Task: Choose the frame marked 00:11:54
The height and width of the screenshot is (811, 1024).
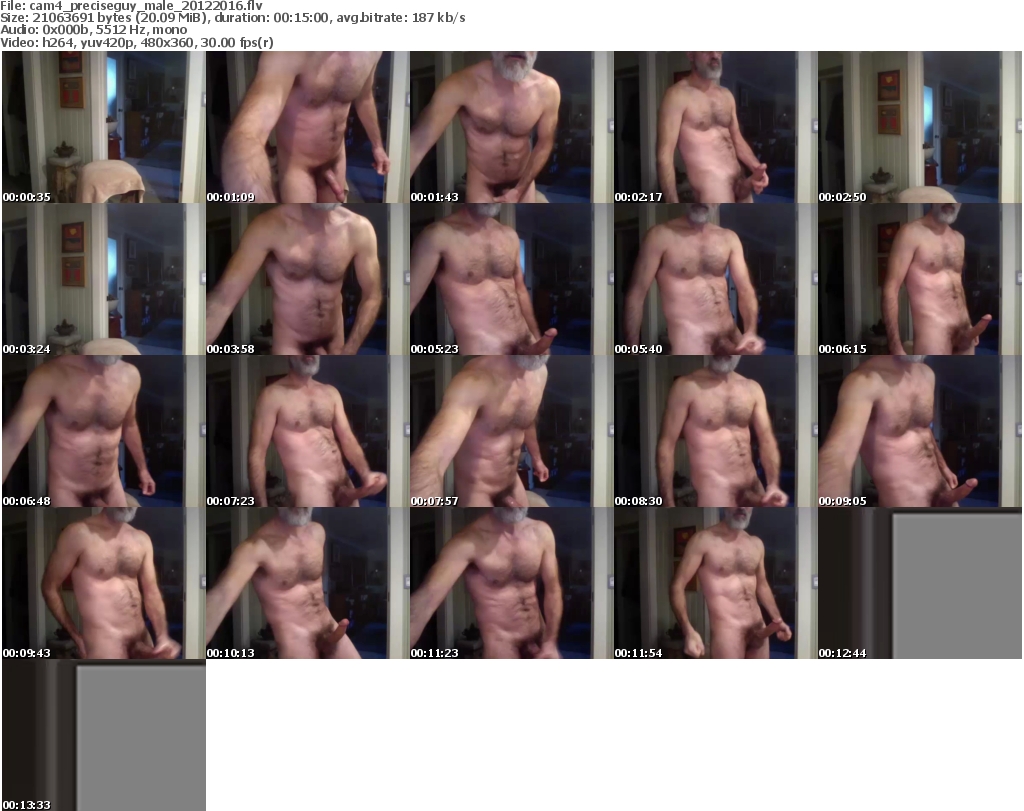Action: point(716,583)
